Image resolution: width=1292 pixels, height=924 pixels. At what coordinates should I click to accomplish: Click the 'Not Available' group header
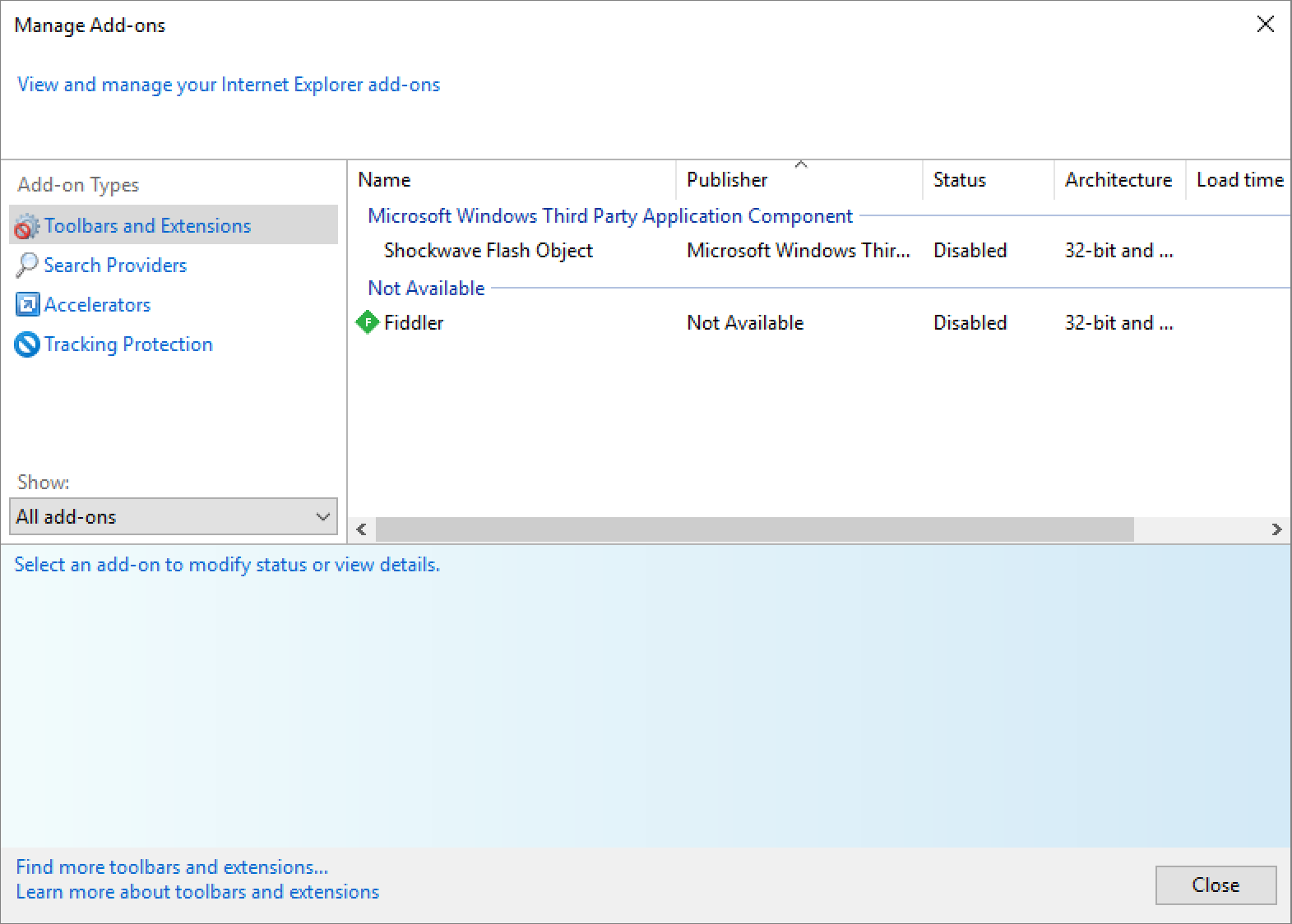(x=426, y=289)
